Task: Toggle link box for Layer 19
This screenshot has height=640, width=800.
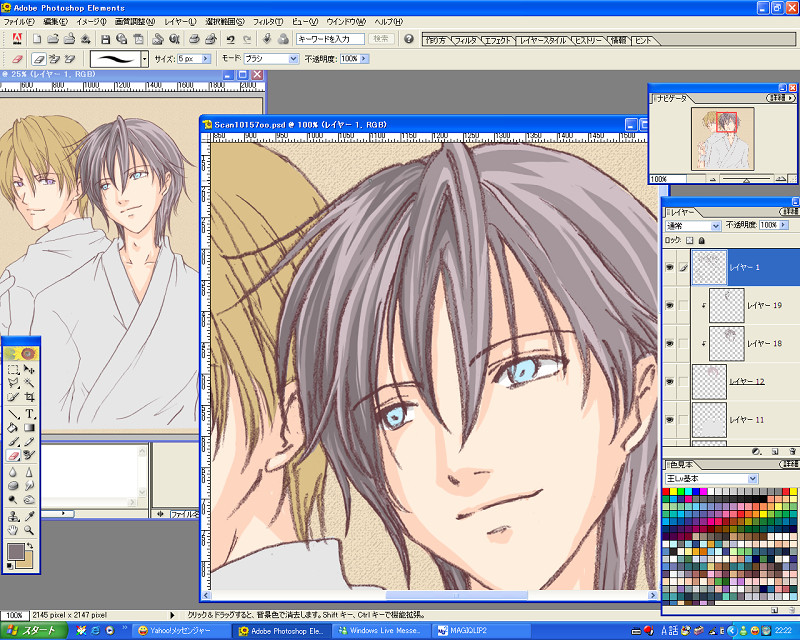Action: (683, 305)
